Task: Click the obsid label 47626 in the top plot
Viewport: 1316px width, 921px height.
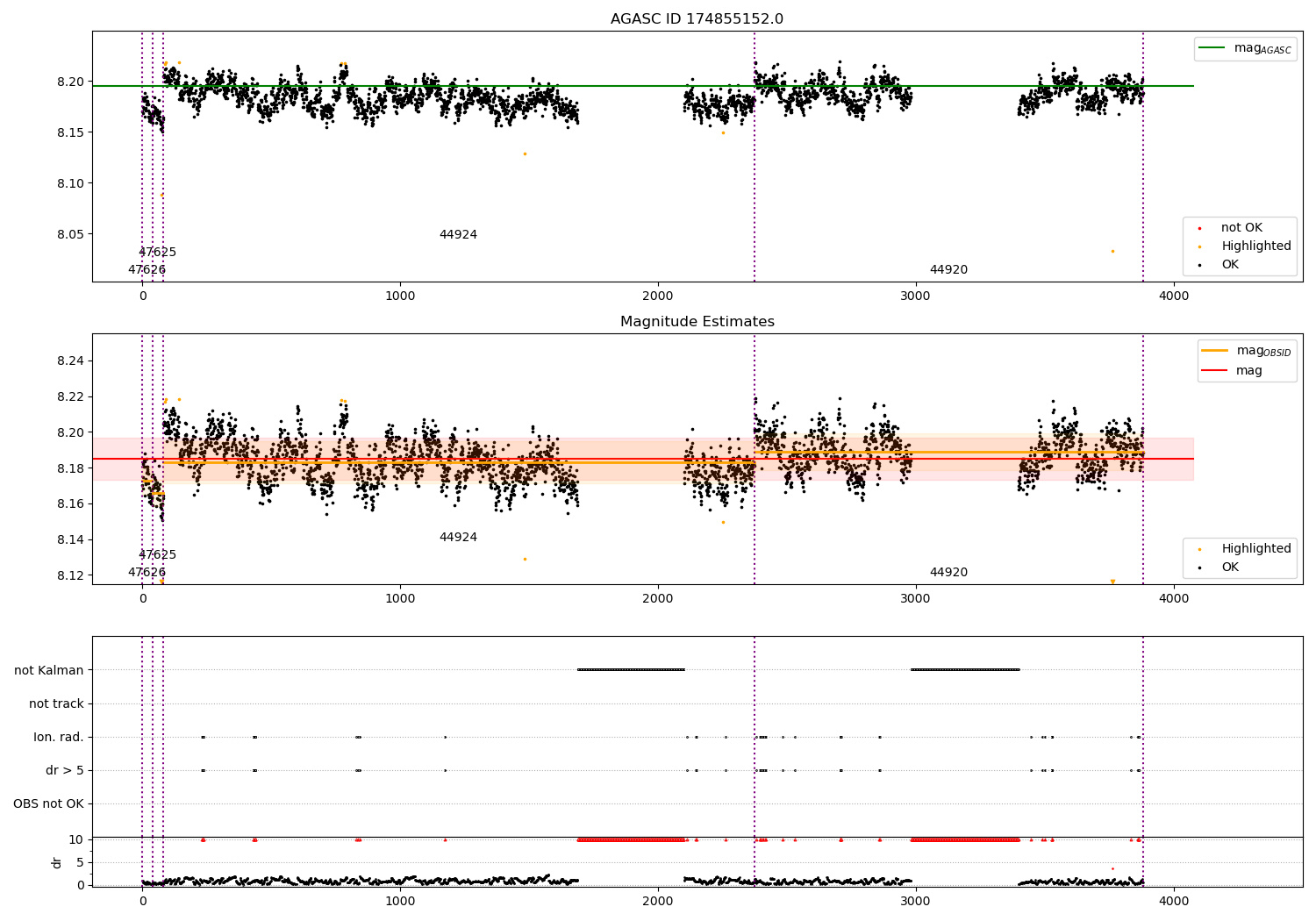Action: point(147,270)
